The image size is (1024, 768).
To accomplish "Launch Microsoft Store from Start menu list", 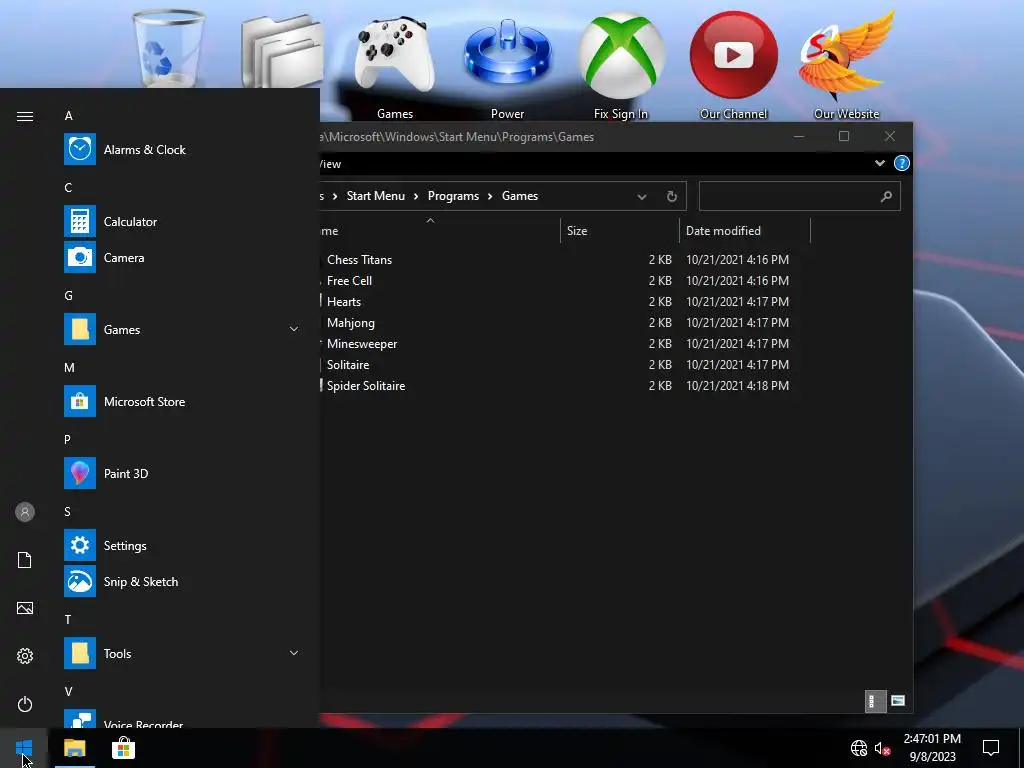I will [180, 402].
